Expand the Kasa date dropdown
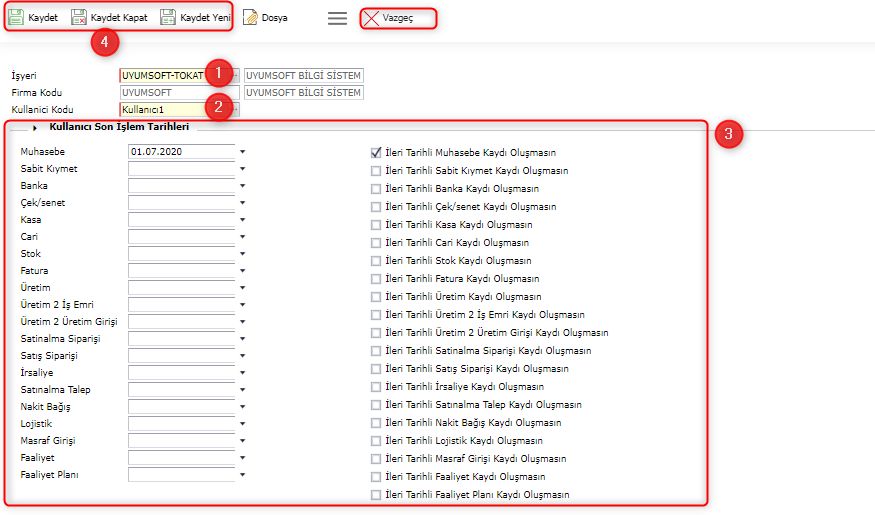The width and height of the screenshot is (875, 515). [242, 220]
